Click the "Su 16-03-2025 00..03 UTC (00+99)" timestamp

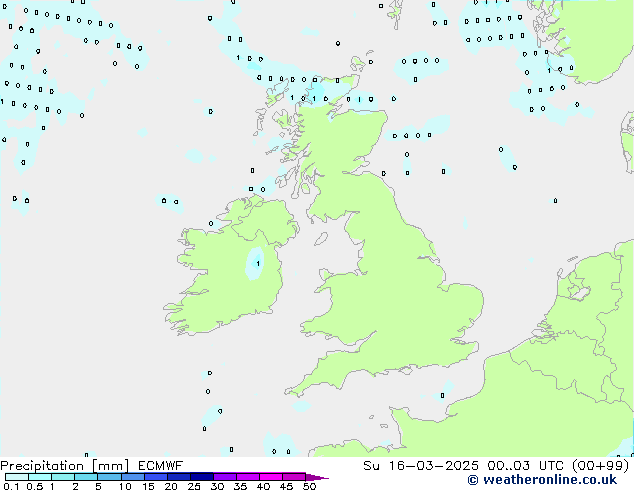tap(496, 466)
